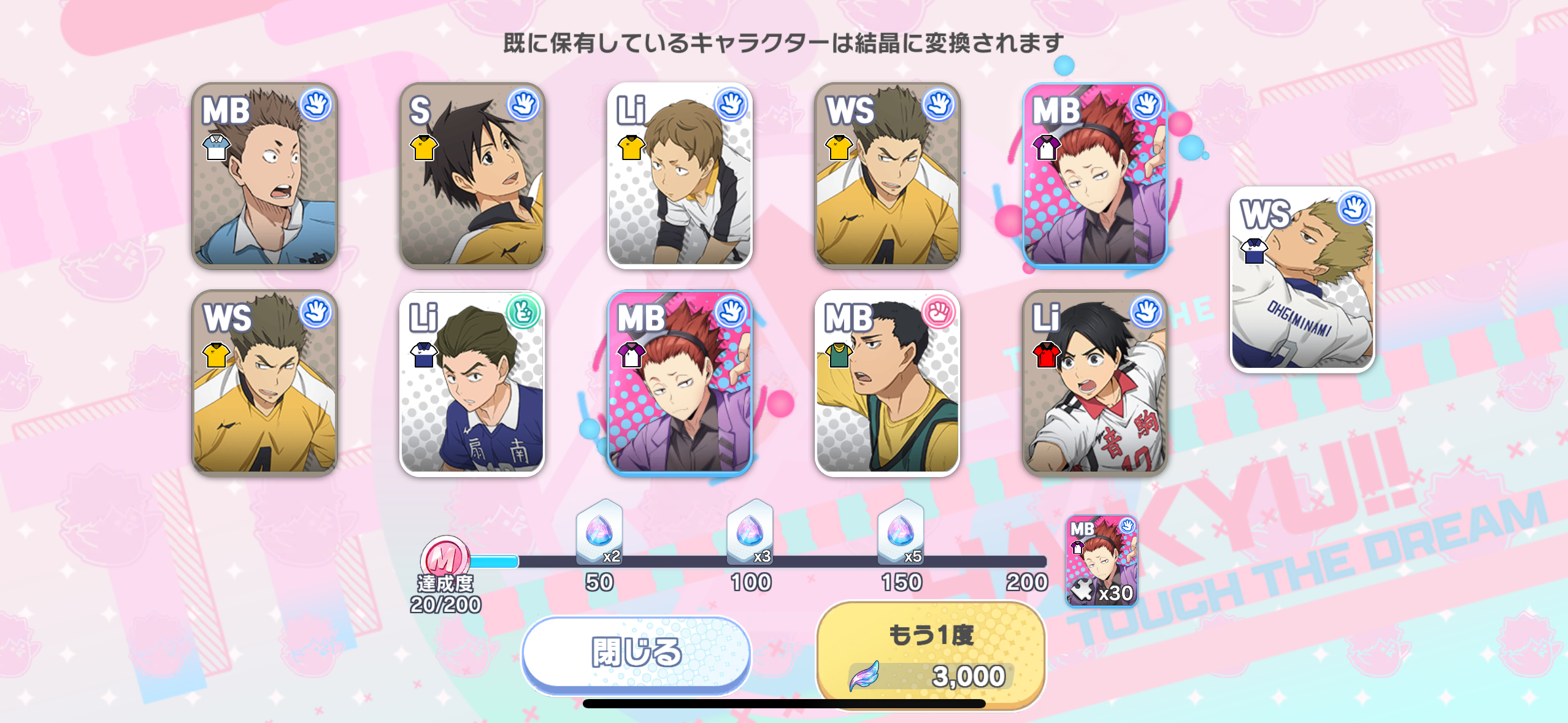Select the top-row Li card with white uniform
1568x723 pixels.
[680, 175]
